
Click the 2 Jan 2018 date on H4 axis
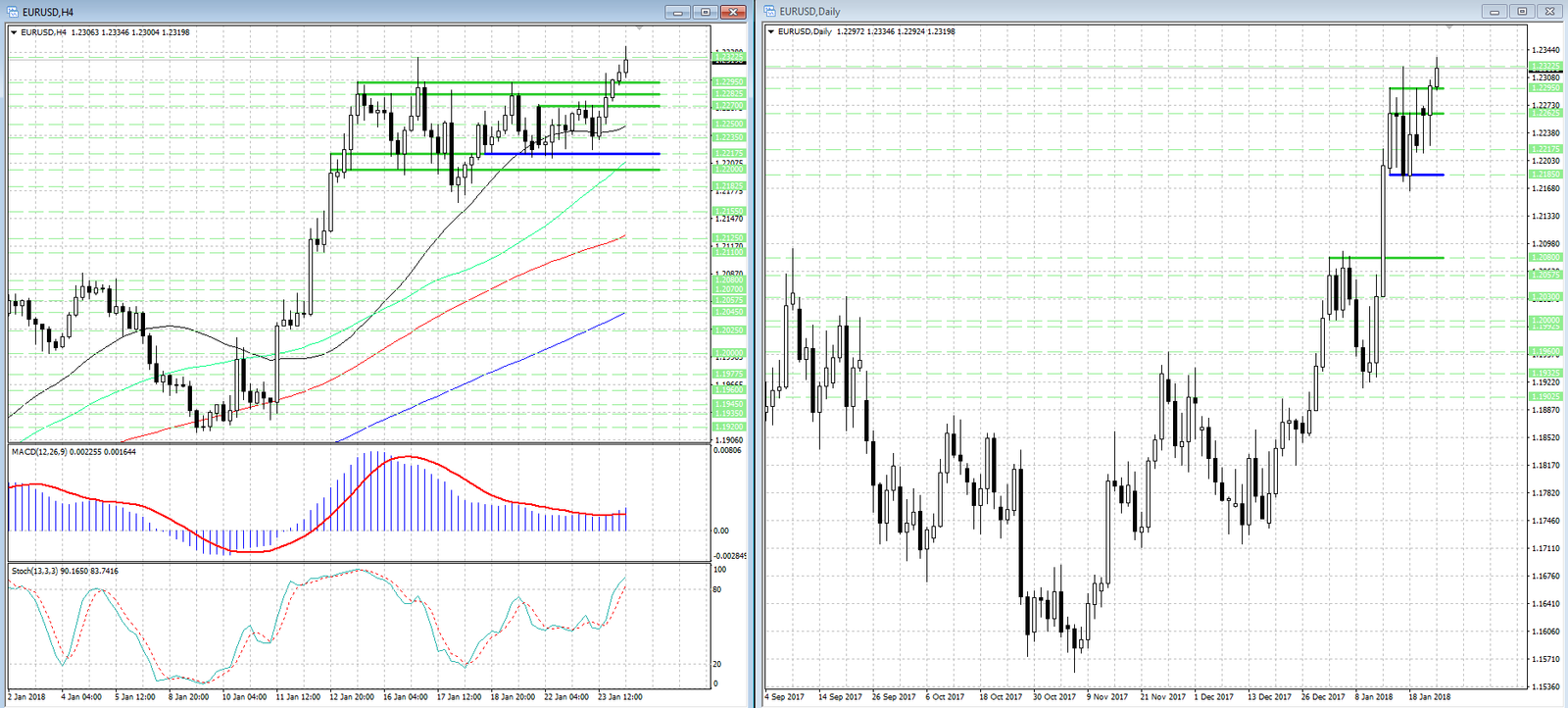[26, 697]
